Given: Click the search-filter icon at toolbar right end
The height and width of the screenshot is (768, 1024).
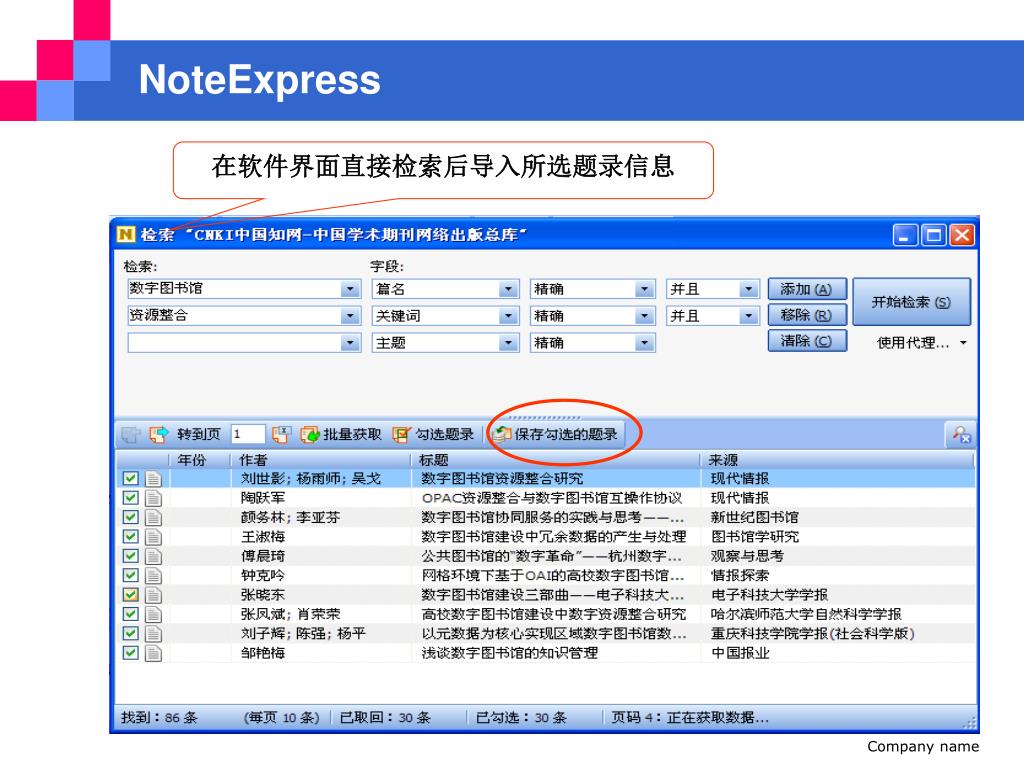Looking at the screenshot, I should 961,434.
